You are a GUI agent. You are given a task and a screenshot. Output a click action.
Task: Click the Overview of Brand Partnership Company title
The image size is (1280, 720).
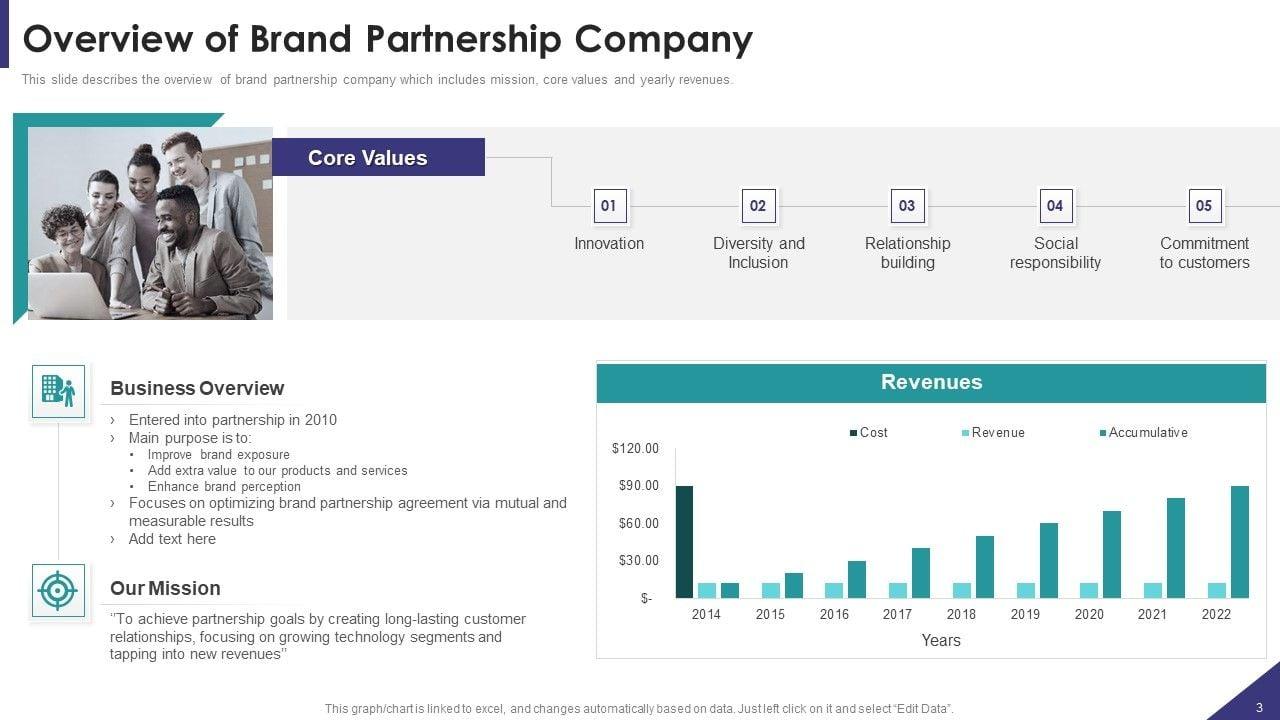pos(387,39)
